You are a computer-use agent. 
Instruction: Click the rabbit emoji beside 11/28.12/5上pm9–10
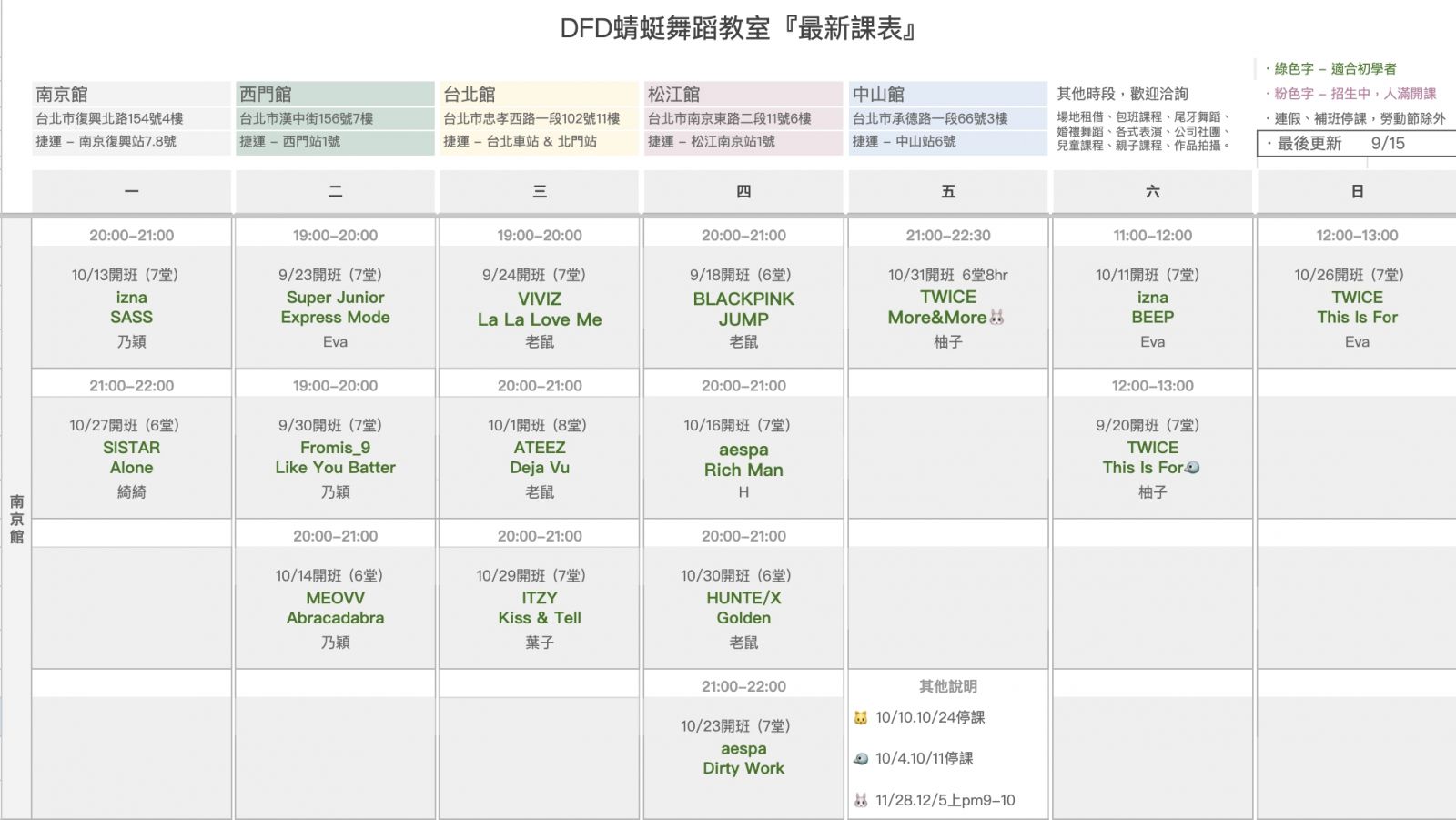tap(861, 801)
